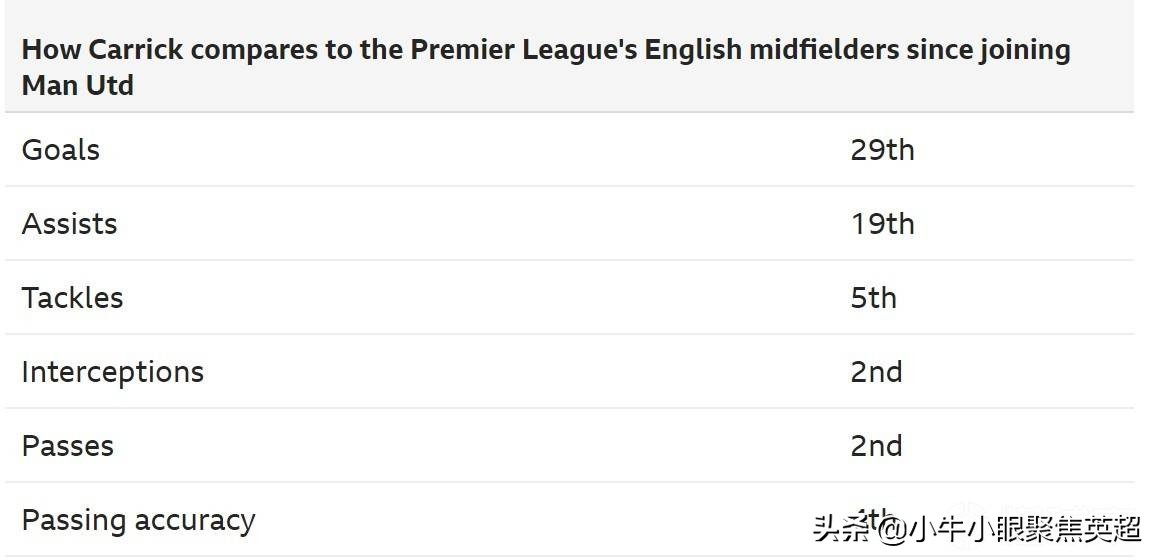Select the "Assists" row label
Image resolution: width=1158 pixels, height=560 pixels.
tap(69, 224)
